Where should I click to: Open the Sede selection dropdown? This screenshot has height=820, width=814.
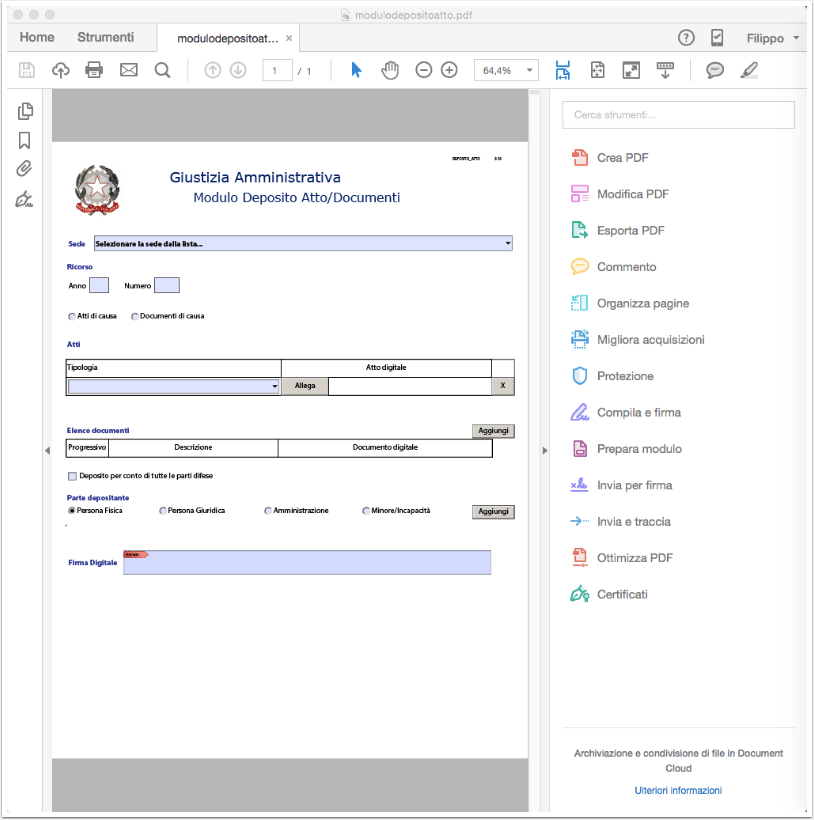[303, 243]
